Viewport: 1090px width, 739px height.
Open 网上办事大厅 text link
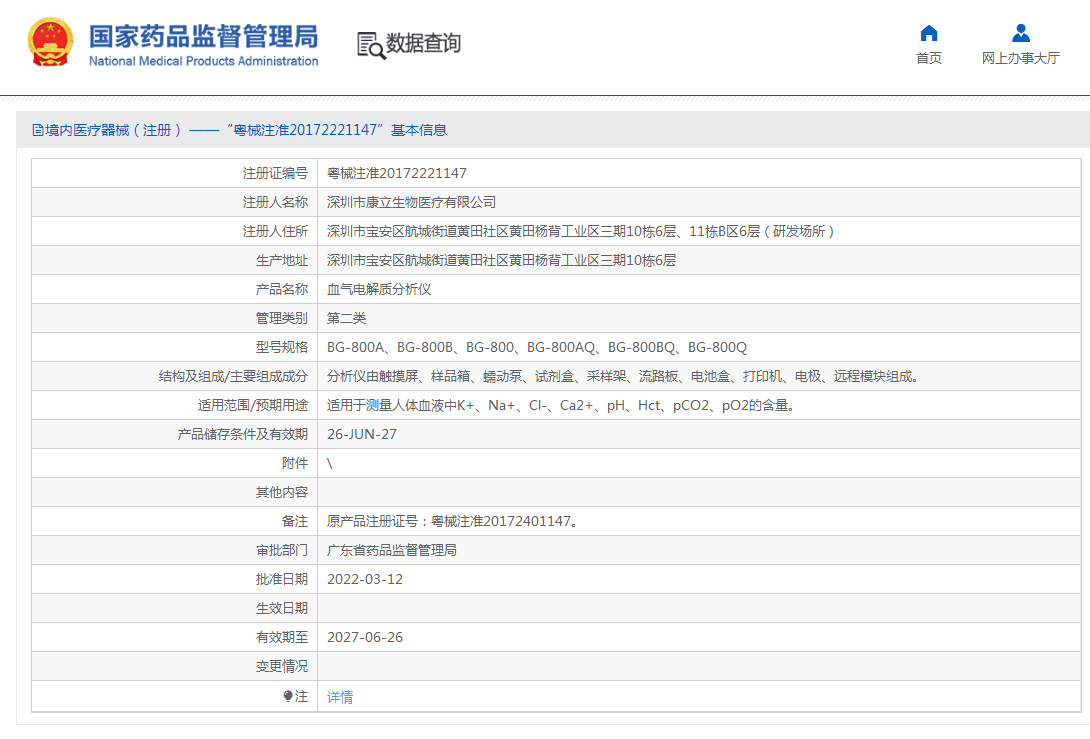pos(1020,58)
